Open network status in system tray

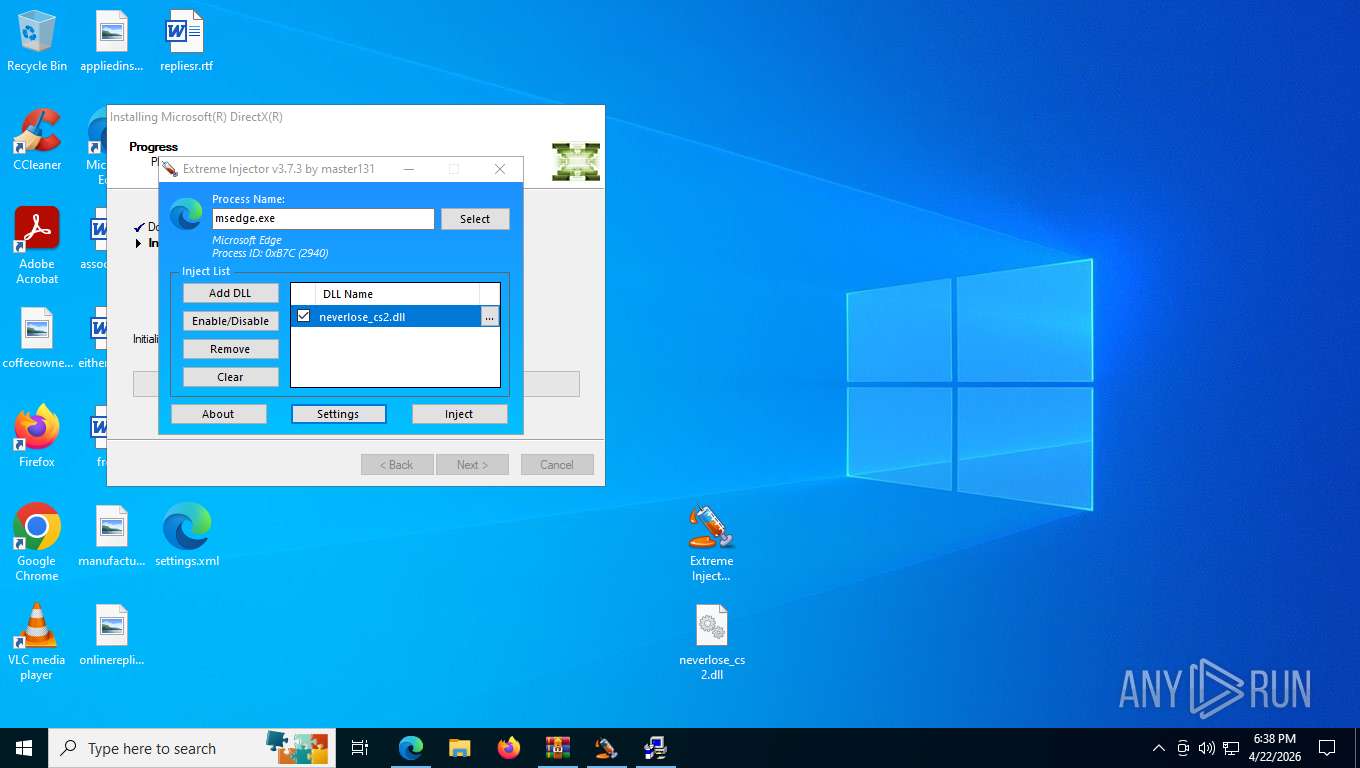1231,748
